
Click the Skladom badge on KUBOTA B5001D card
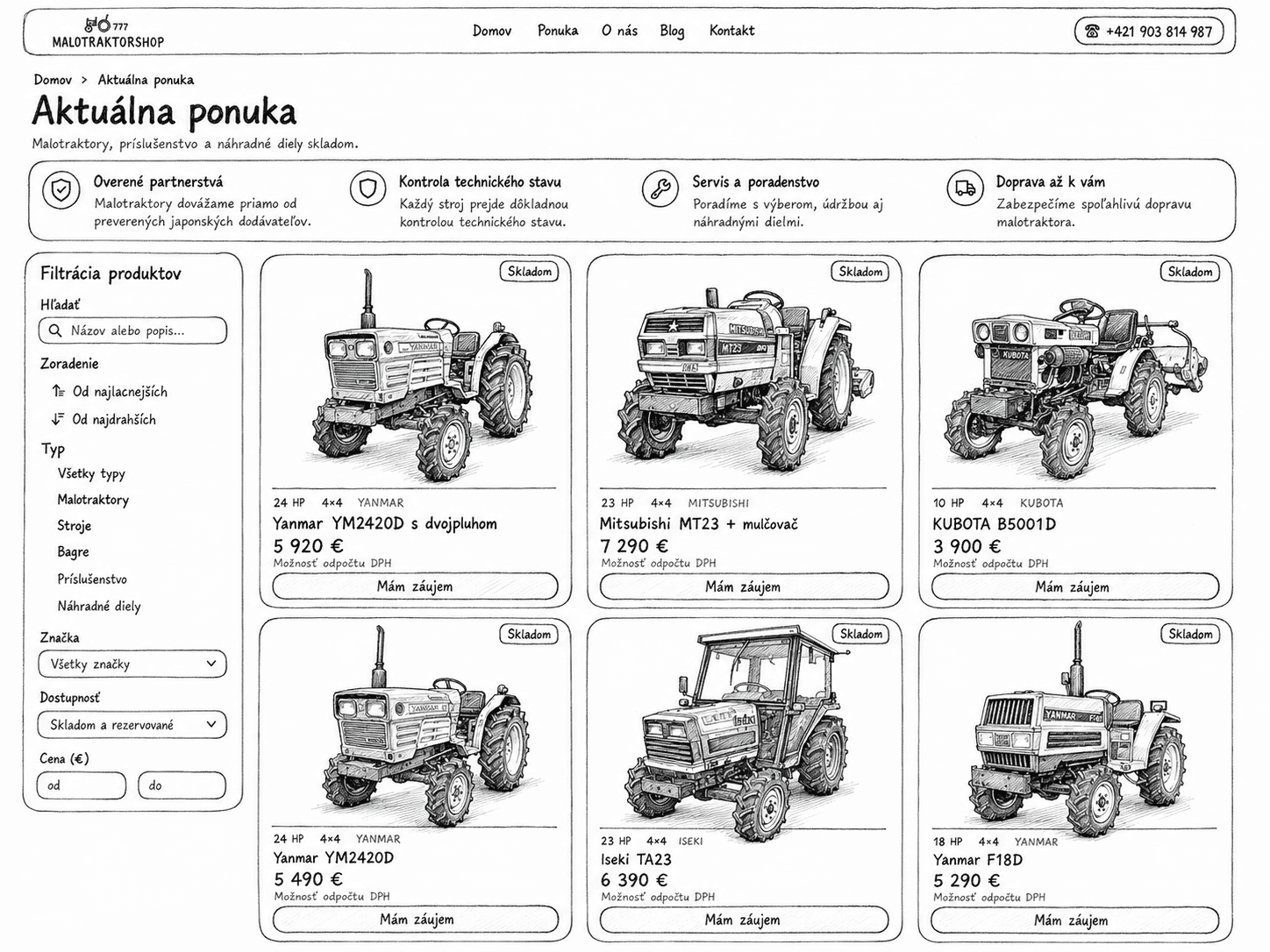coord(1190,272)
